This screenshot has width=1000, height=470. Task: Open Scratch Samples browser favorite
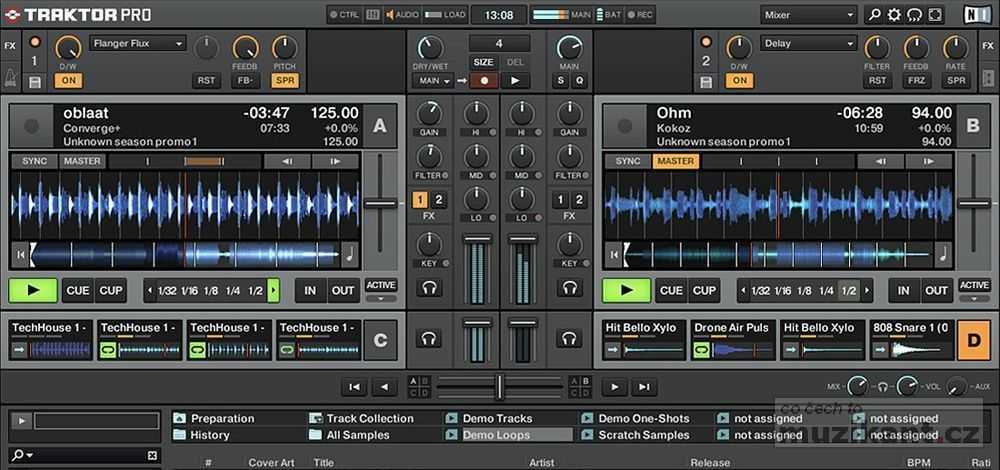[636, 435]
